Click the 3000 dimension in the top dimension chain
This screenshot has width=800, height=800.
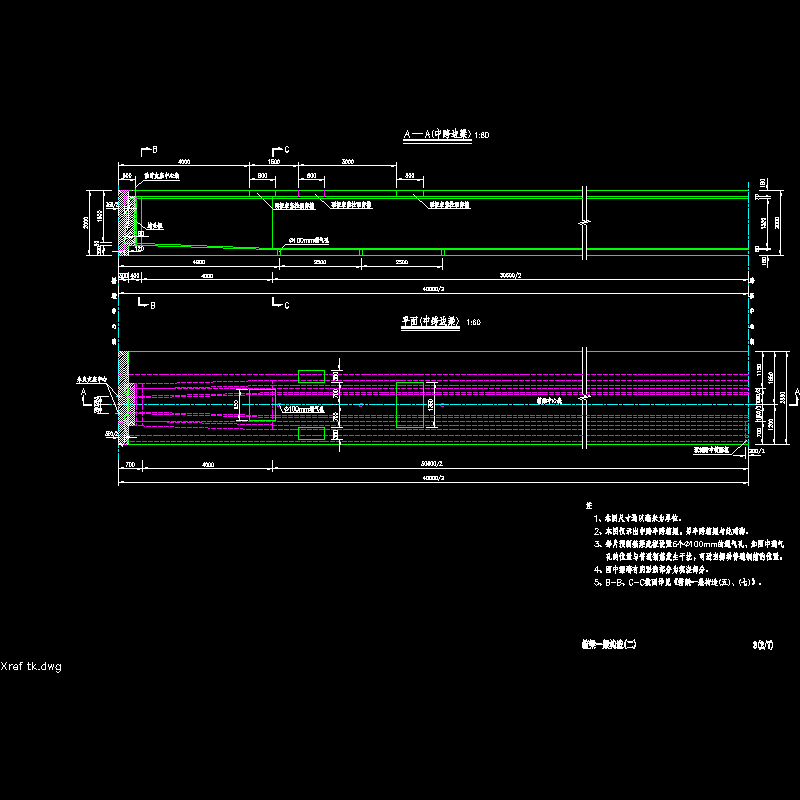tap(347, 162)
